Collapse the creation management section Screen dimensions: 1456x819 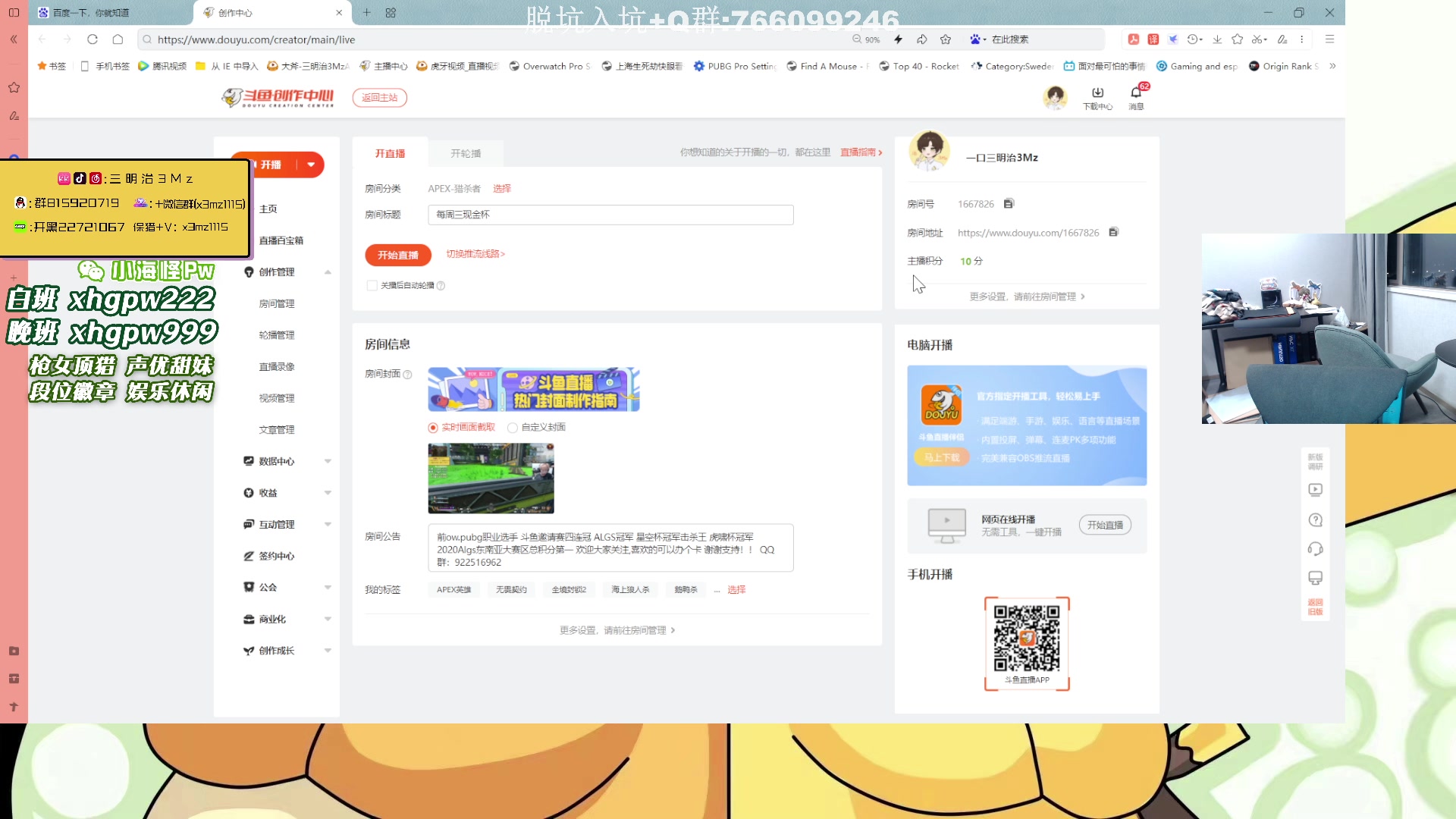(328, 272)
